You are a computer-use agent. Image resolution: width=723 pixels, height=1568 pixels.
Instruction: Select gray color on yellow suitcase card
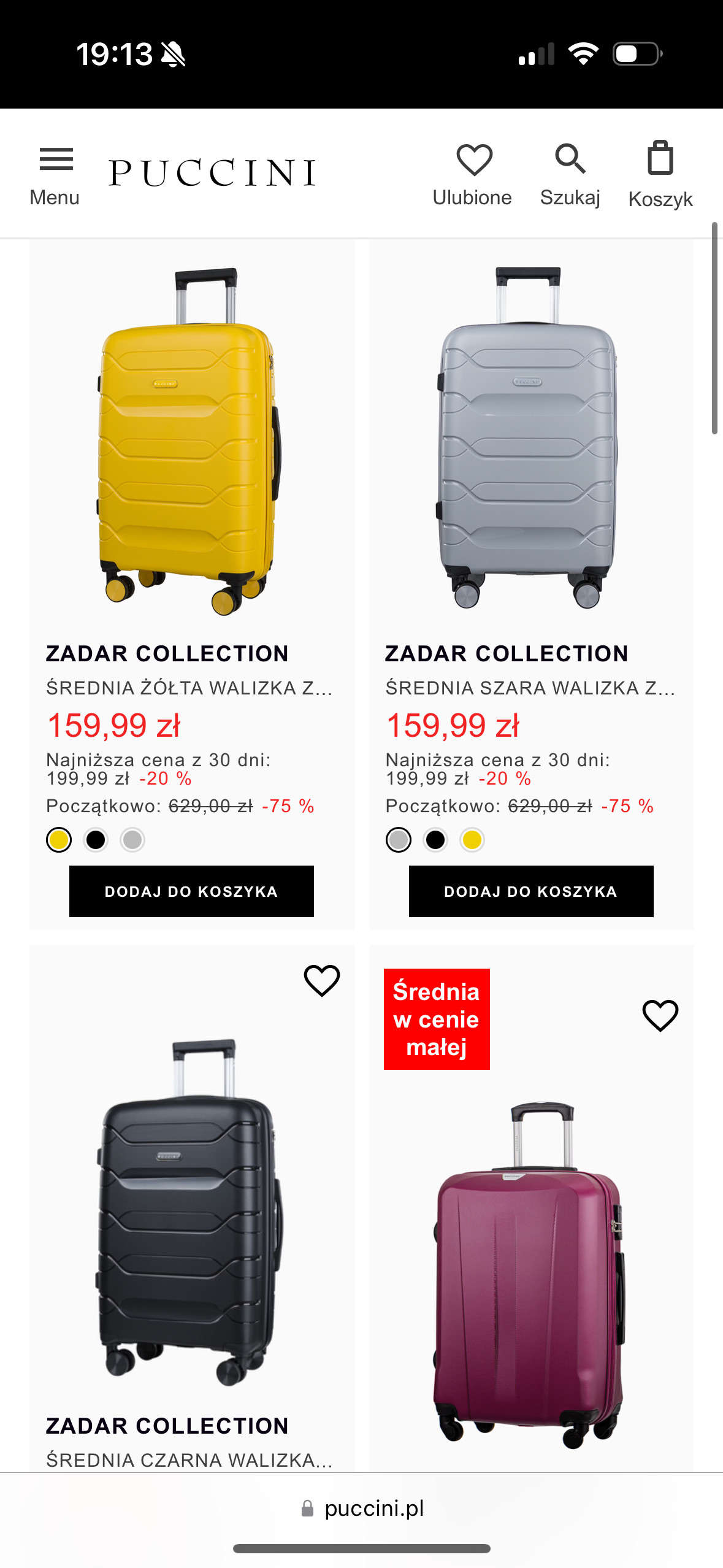click(x=132, y=840)
